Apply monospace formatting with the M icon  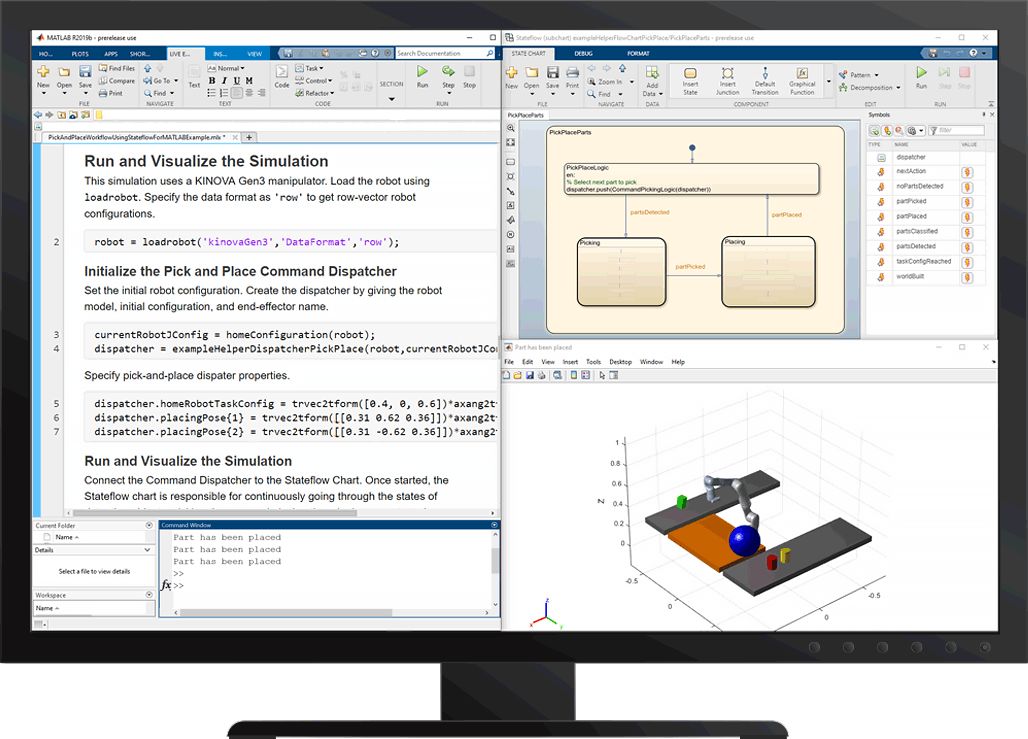pyautogui.click(x=249, y=81)
